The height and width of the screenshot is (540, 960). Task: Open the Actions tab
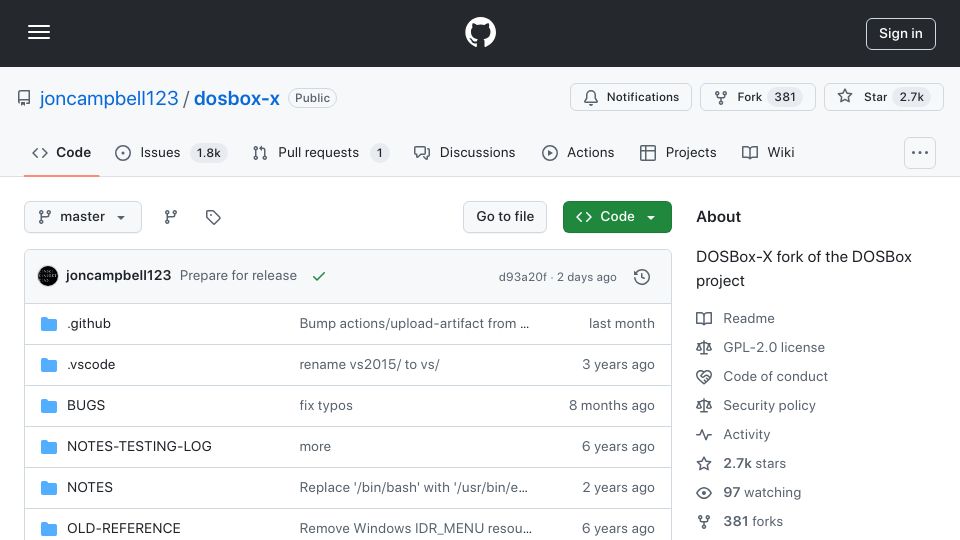point(578,152)
